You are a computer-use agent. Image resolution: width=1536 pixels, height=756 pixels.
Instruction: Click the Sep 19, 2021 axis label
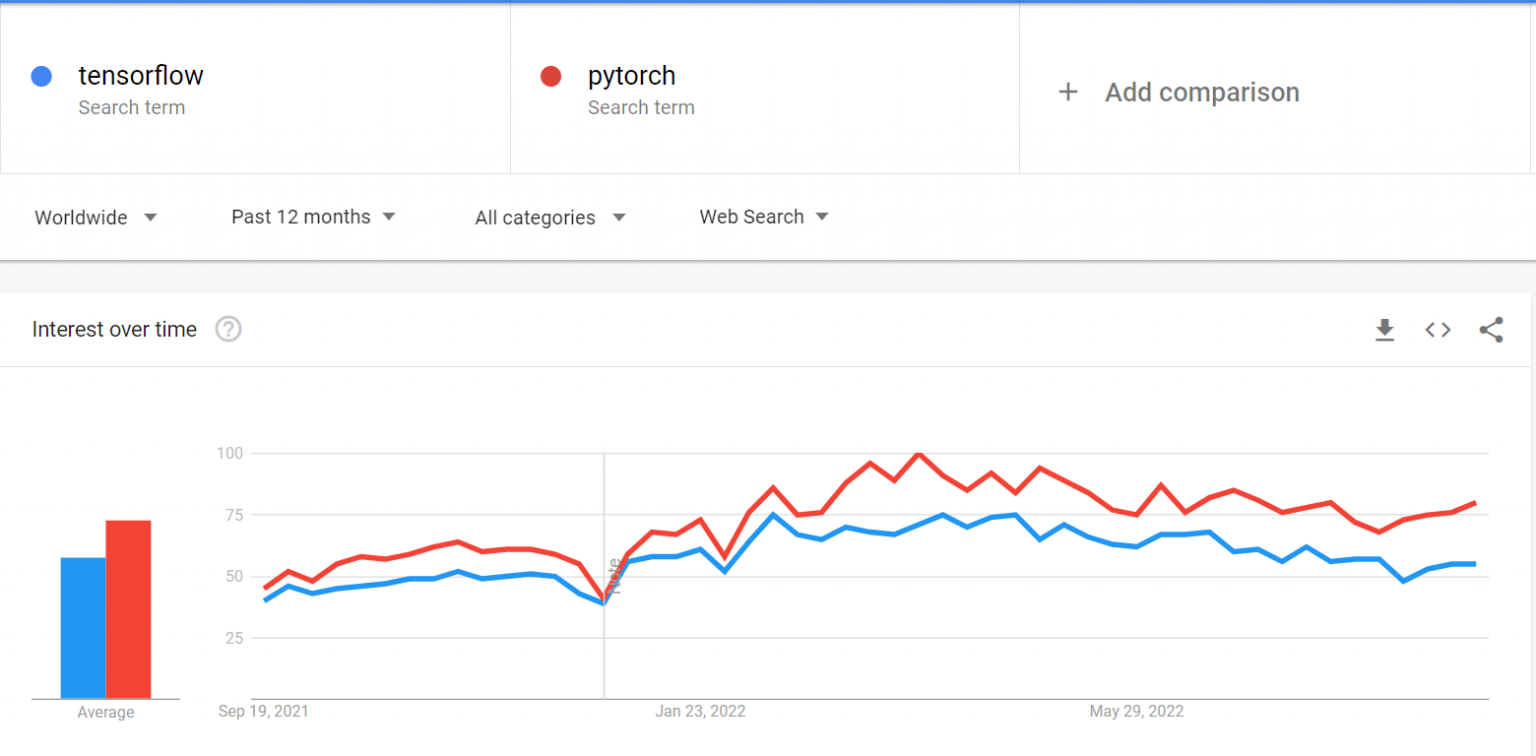pos(263,711)
